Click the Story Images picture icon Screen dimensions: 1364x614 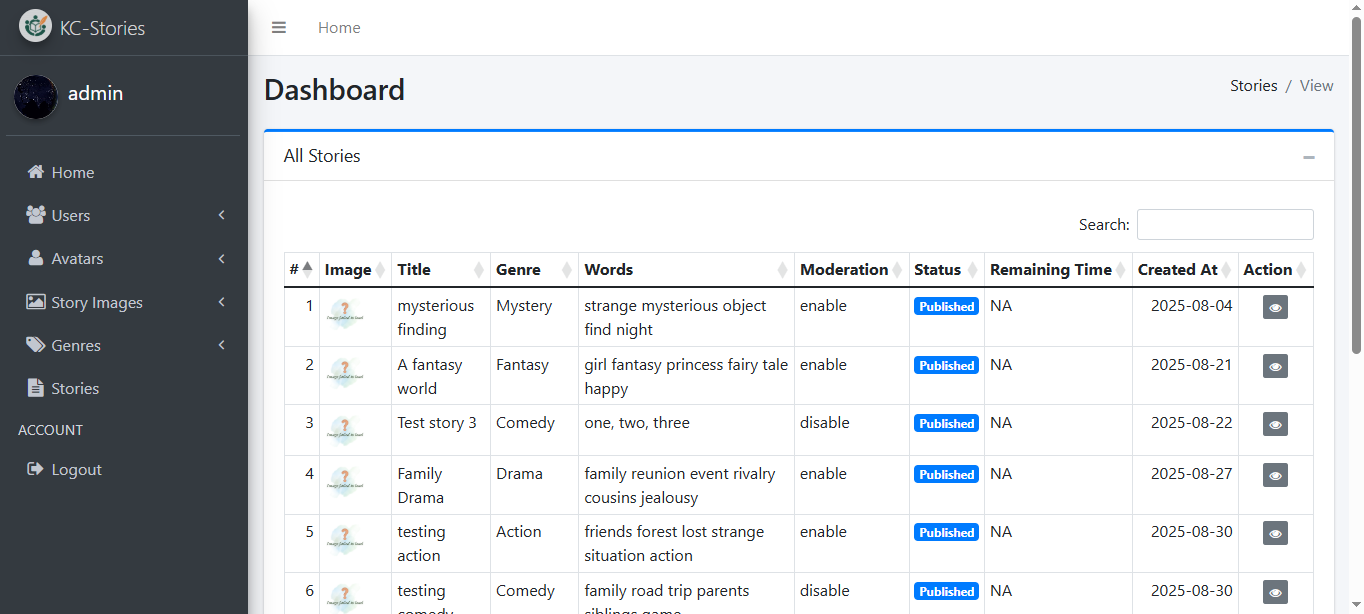pyautogui.click(x=36, y=302)
